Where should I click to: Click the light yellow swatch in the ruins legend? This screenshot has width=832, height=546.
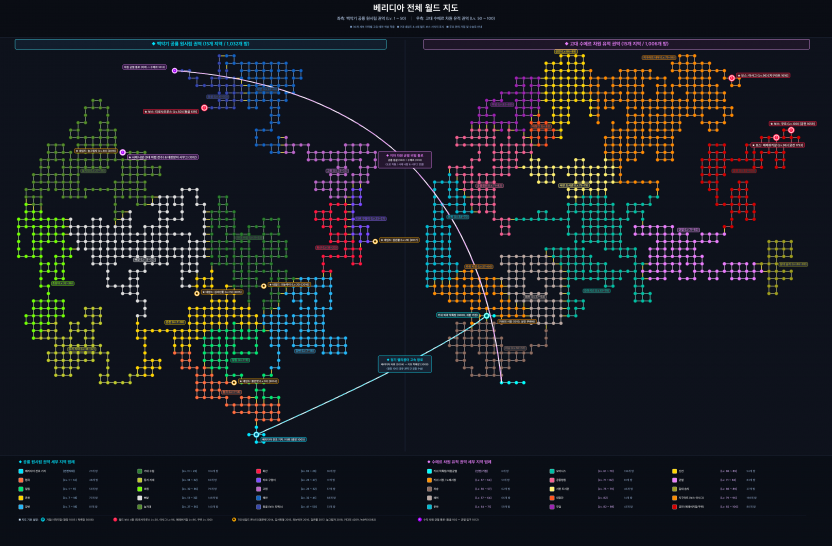point(552,489)
